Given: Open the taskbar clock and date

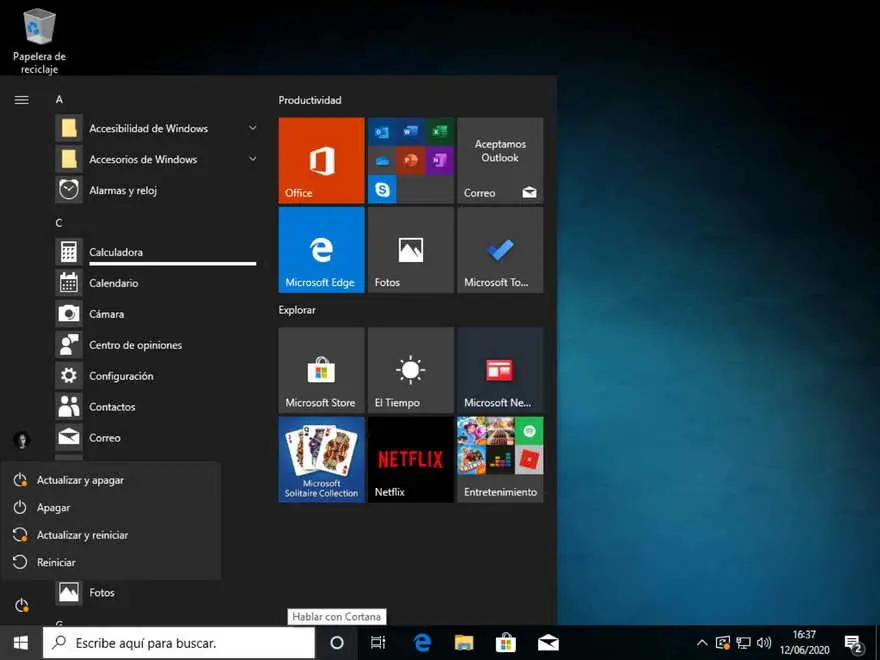Looking at the screenshot, I should pyautogui.click(x=804, y=643).
